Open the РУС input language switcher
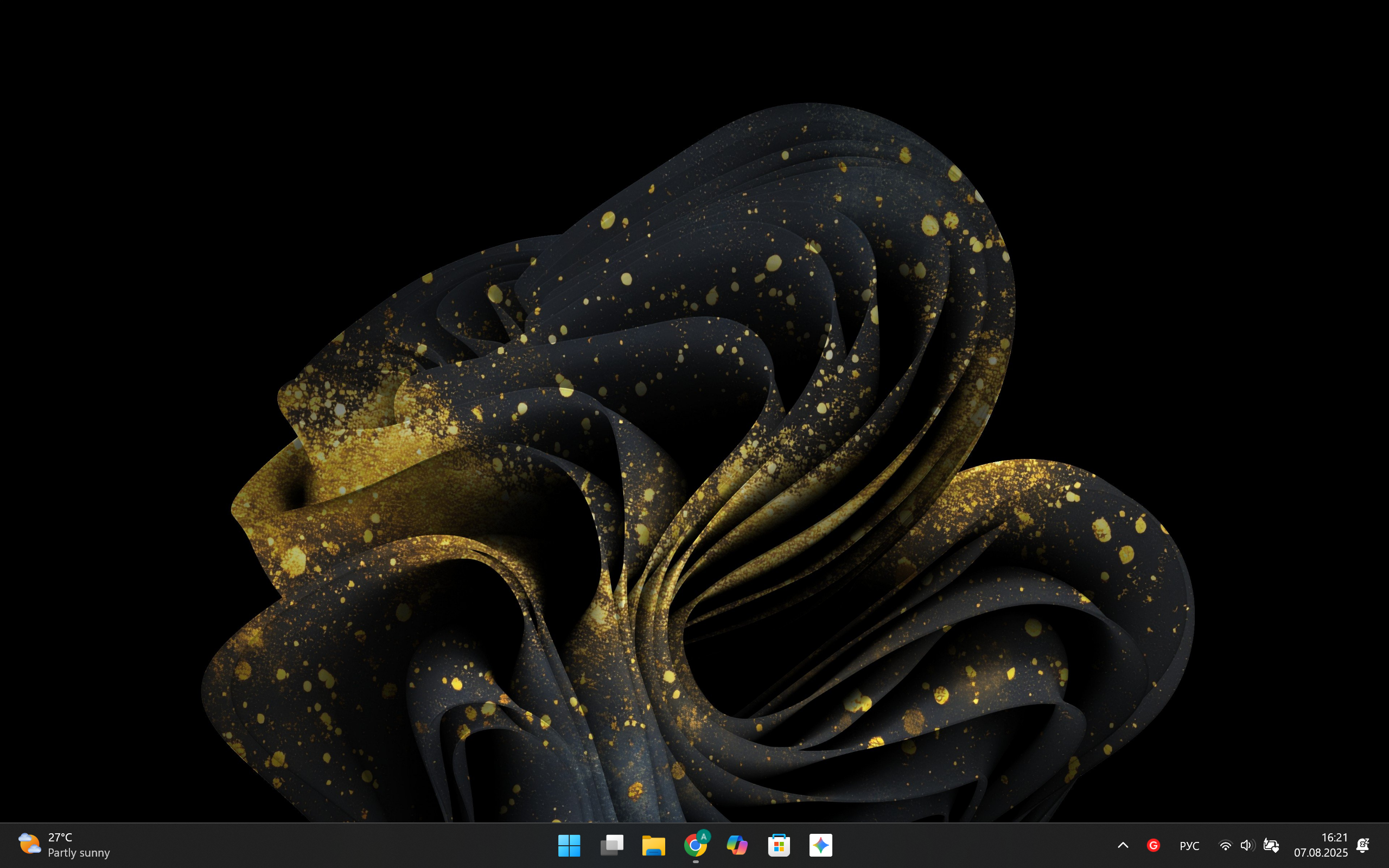 pos(1189,846)
